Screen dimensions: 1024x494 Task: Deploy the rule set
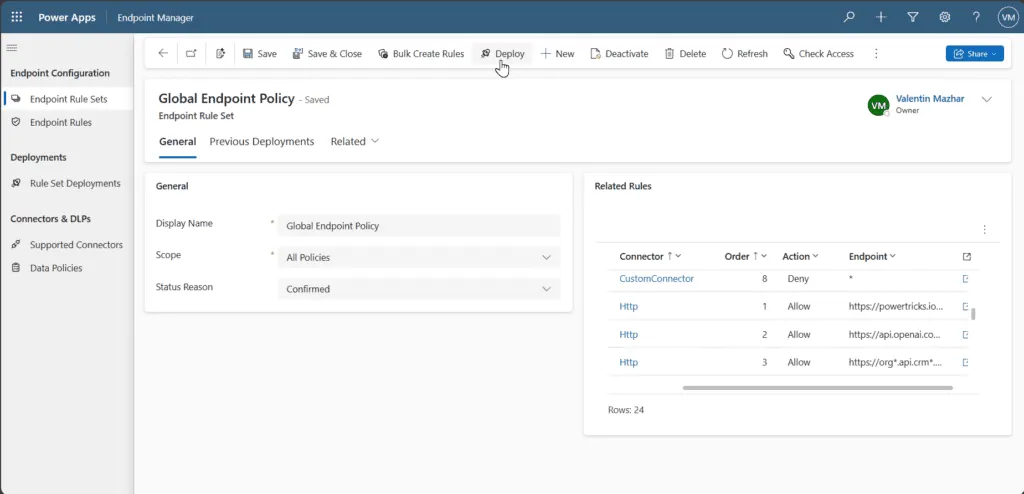[502, 54]
